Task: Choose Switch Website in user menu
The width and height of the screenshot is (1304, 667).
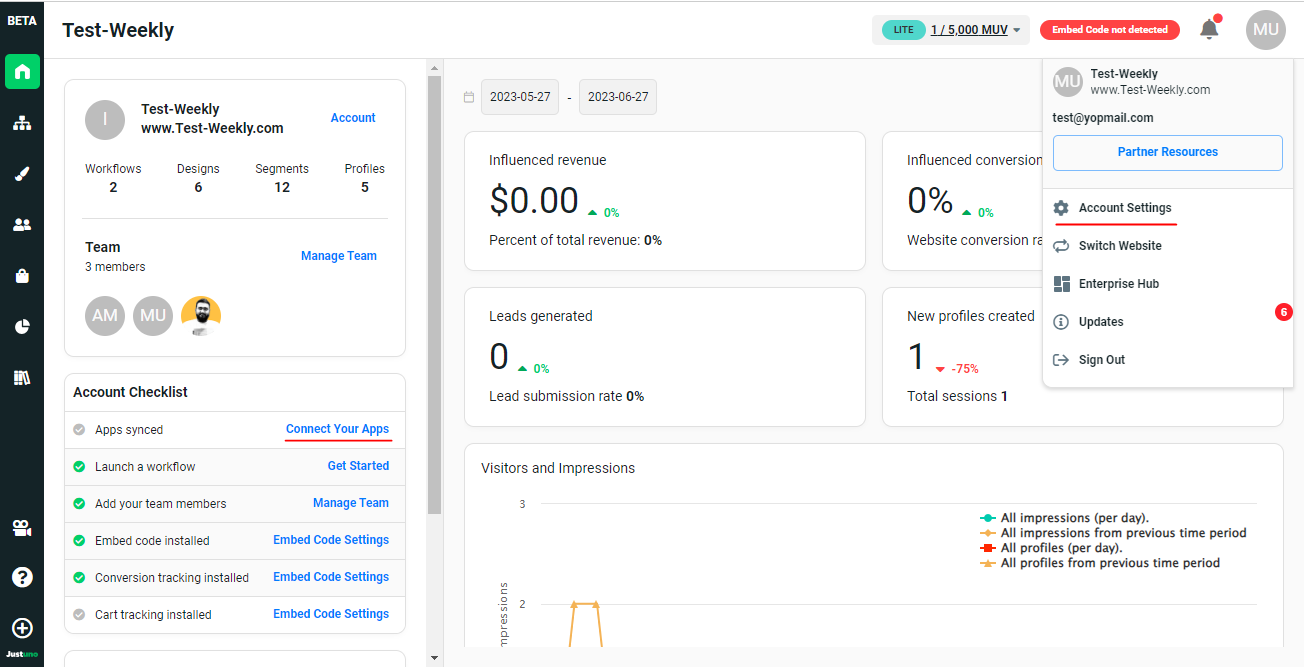Action: (1119, 246)
